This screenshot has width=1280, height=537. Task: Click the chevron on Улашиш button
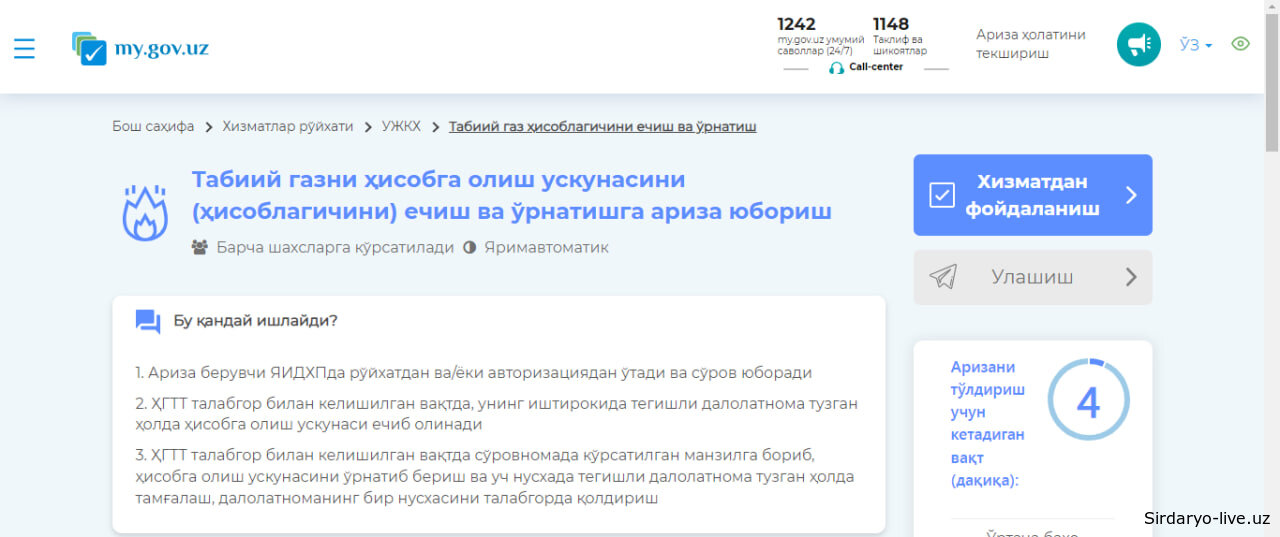pos(1131,277)
